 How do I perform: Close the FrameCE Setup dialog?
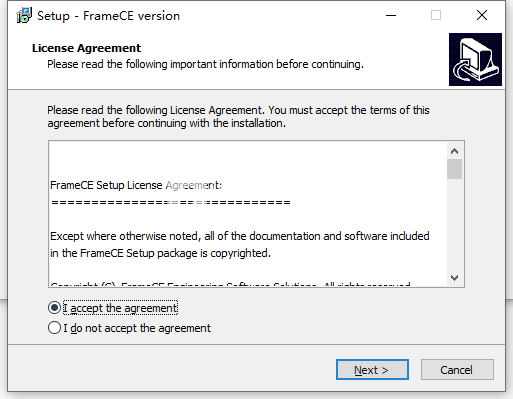point(482,15)
